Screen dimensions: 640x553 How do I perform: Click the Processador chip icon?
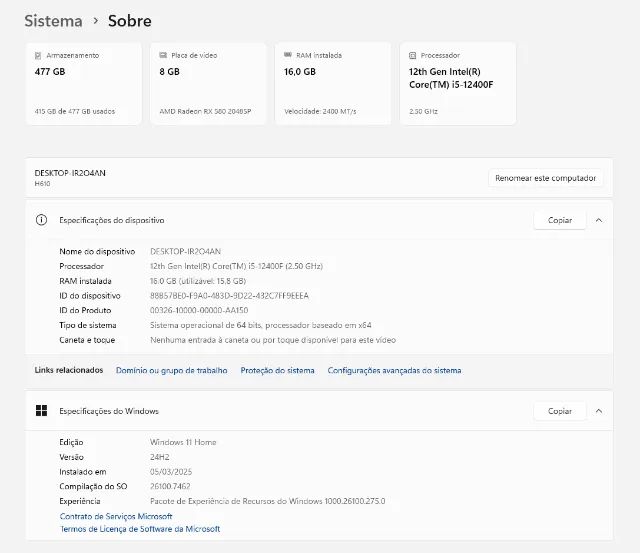tap(413, 55)
